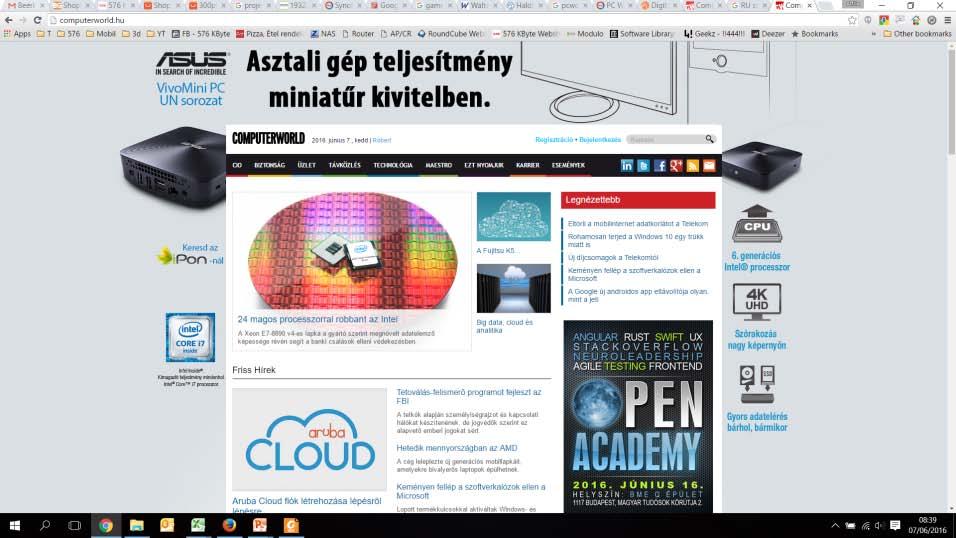Open the Twitter social icon

643,165
